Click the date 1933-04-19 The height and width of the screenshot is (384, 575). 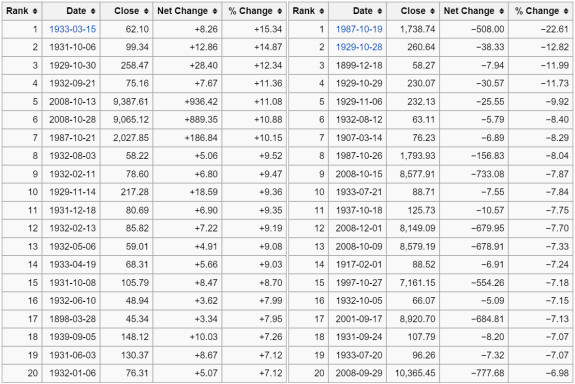coord(73,264)
